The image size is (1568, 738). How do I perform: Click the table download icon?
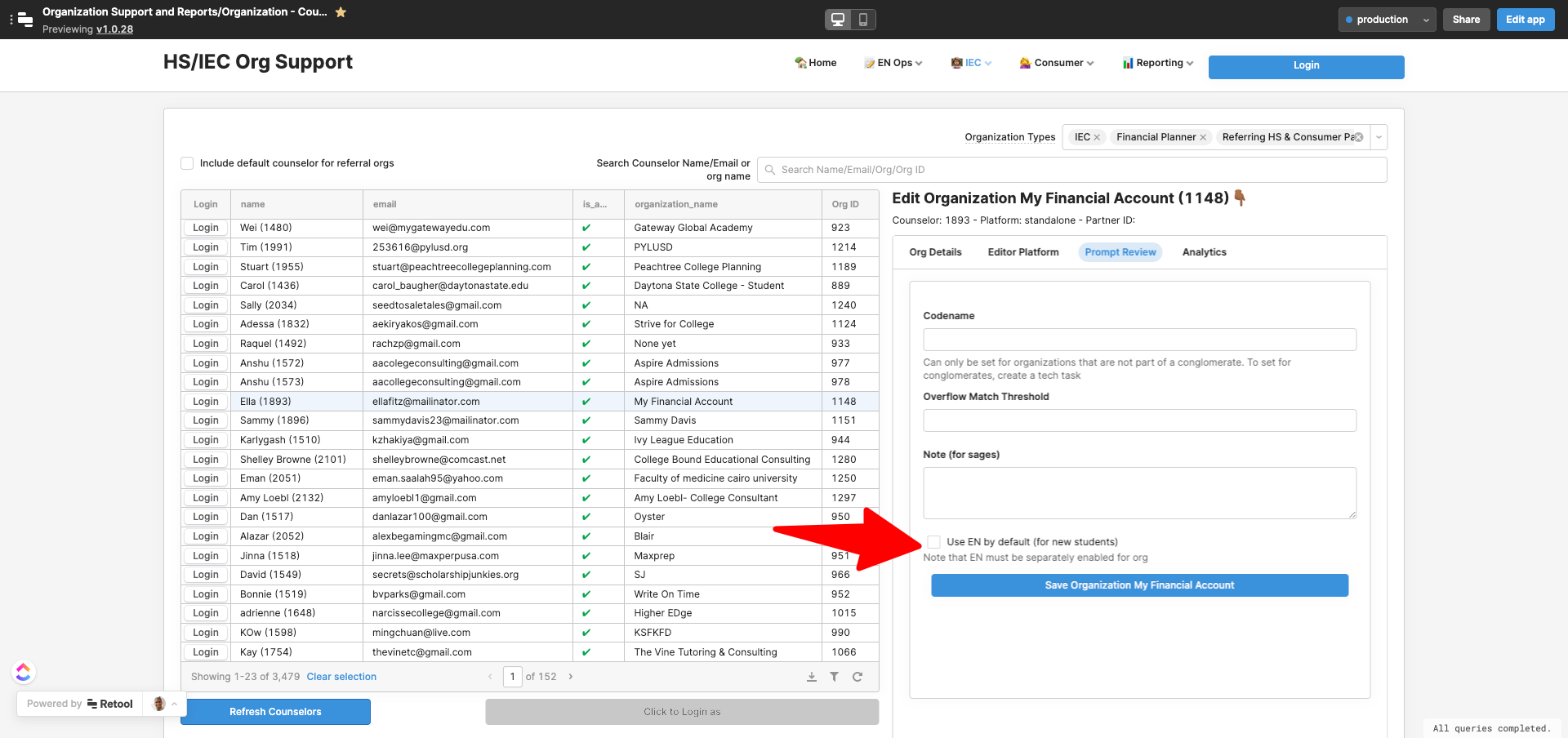pyautogui.click(x=812, y=677)
